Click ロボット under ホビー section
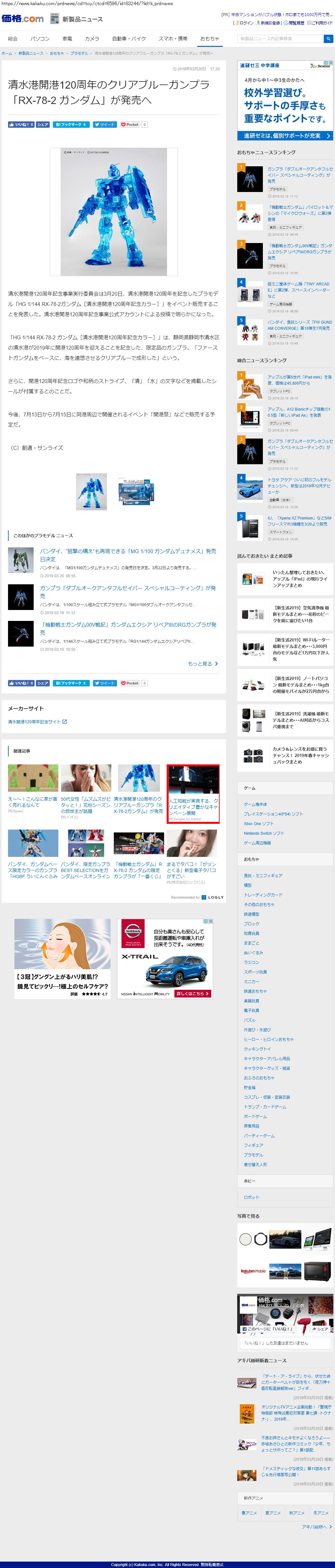Image resolution: width=335 pixels, height=1568 pixels. coord(251,1197)
